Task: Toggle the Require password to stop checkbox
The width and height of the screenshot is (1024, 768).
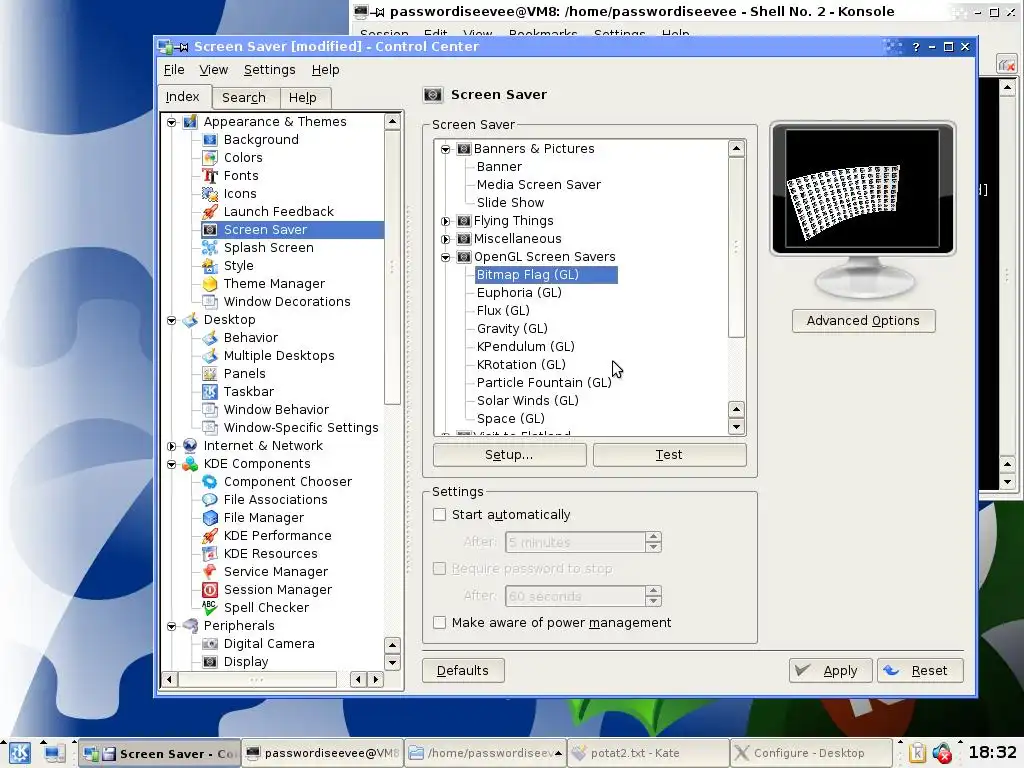Action: pos(440,569)
